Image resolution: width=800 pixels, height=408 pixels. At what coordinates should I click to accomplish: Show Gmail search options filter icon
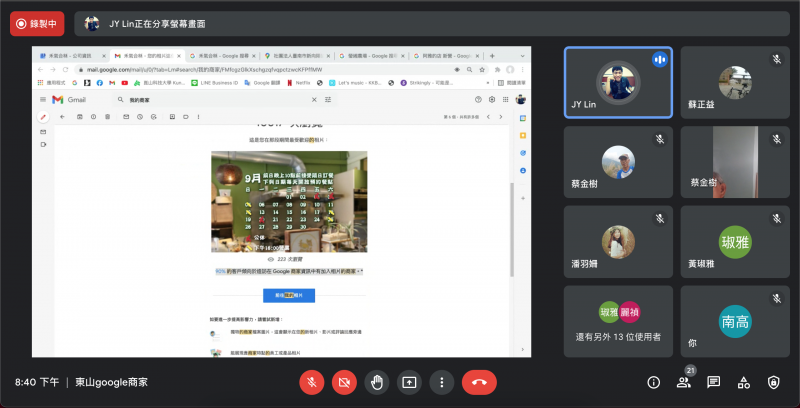[x=328, y=100]
